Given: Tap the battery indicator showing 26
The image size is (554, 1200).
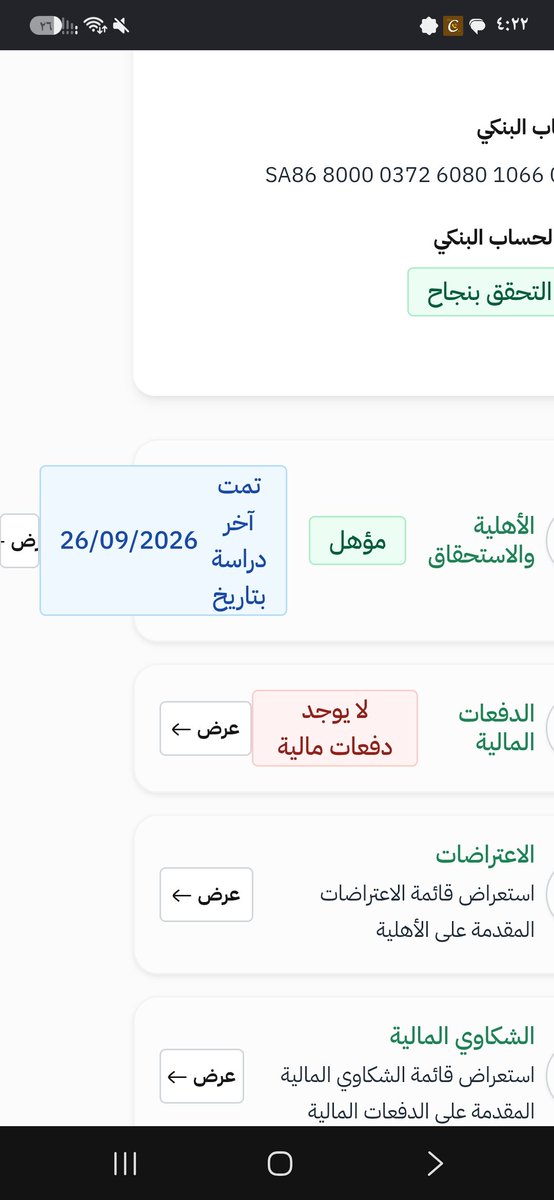Looking at the screenshot, I should pos(46,24).
